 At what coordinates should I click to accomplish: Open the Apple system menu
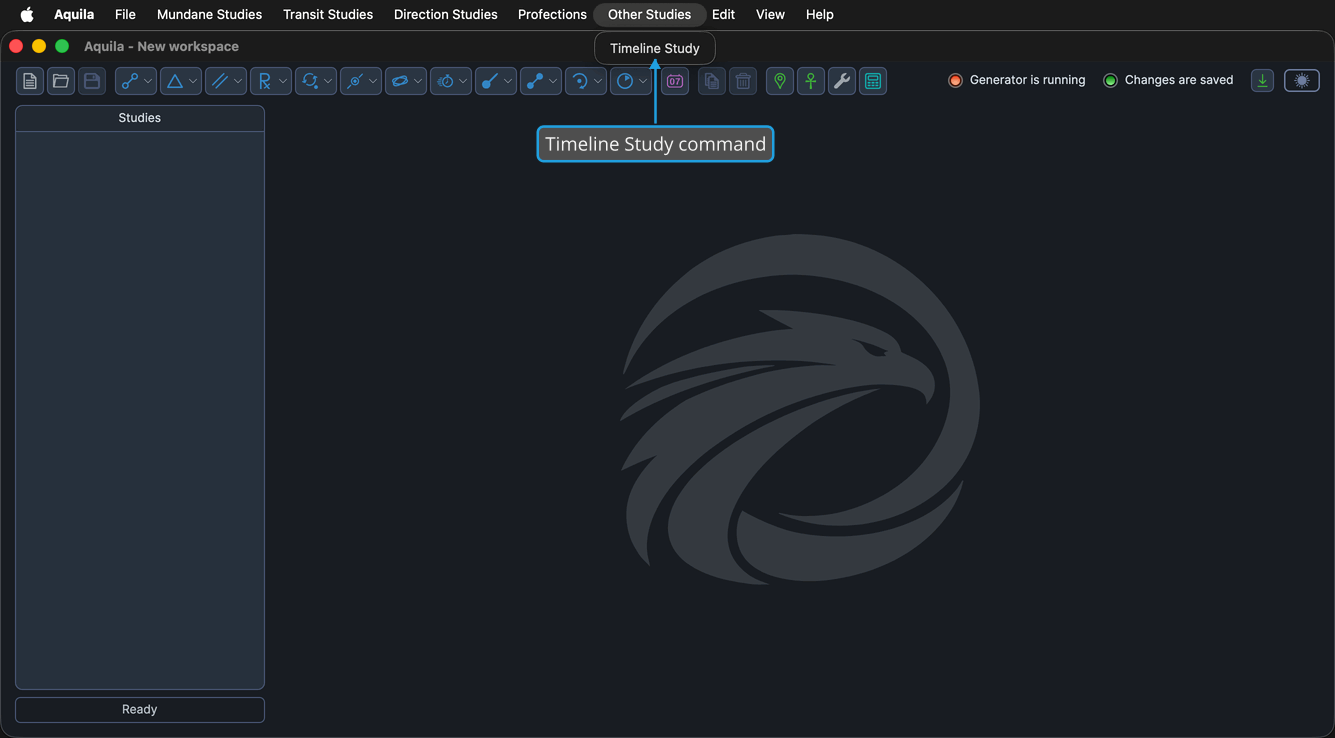[x=27, y=14]
